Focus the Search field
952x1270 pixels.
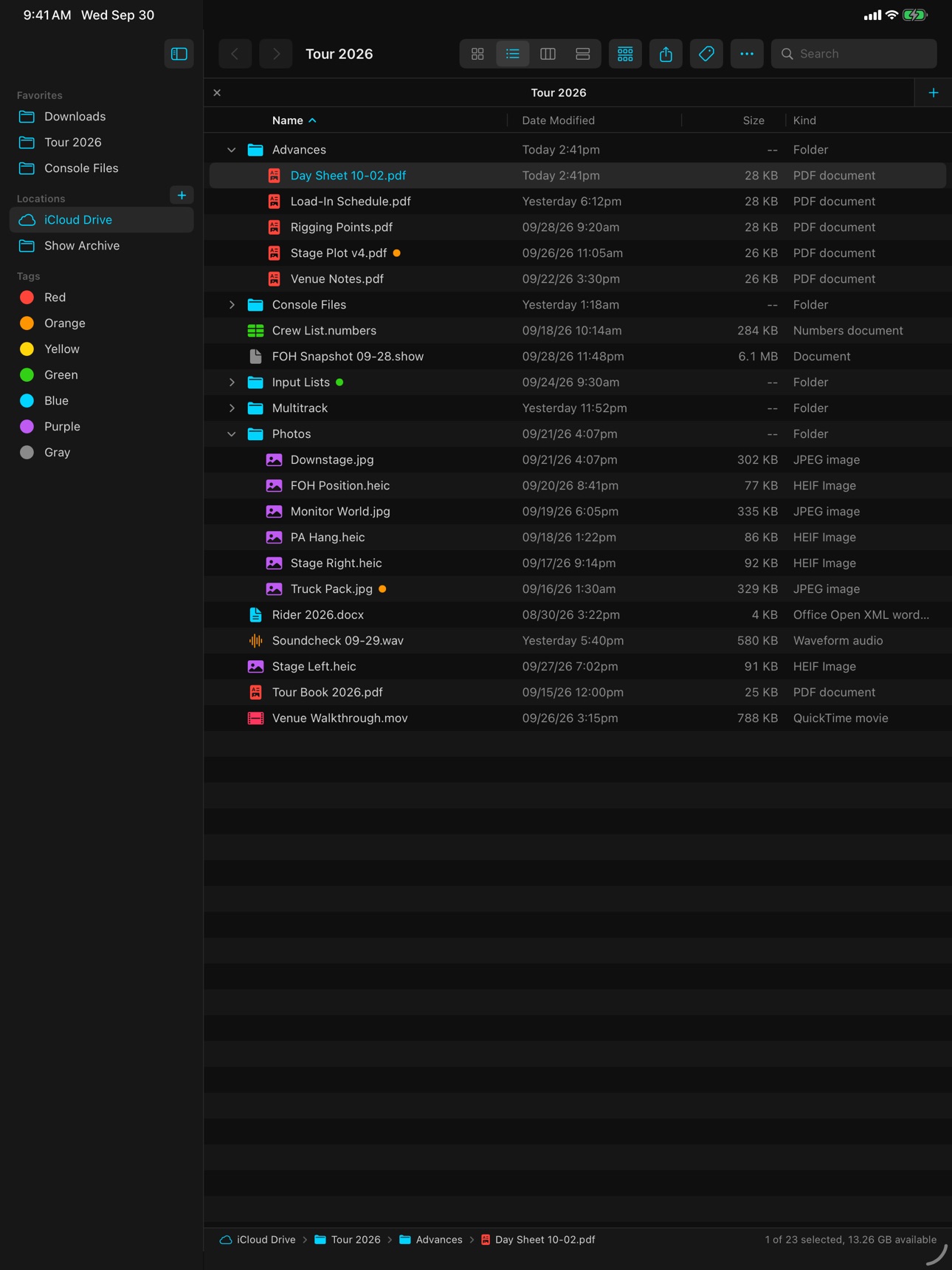click(x=854, y=54)
